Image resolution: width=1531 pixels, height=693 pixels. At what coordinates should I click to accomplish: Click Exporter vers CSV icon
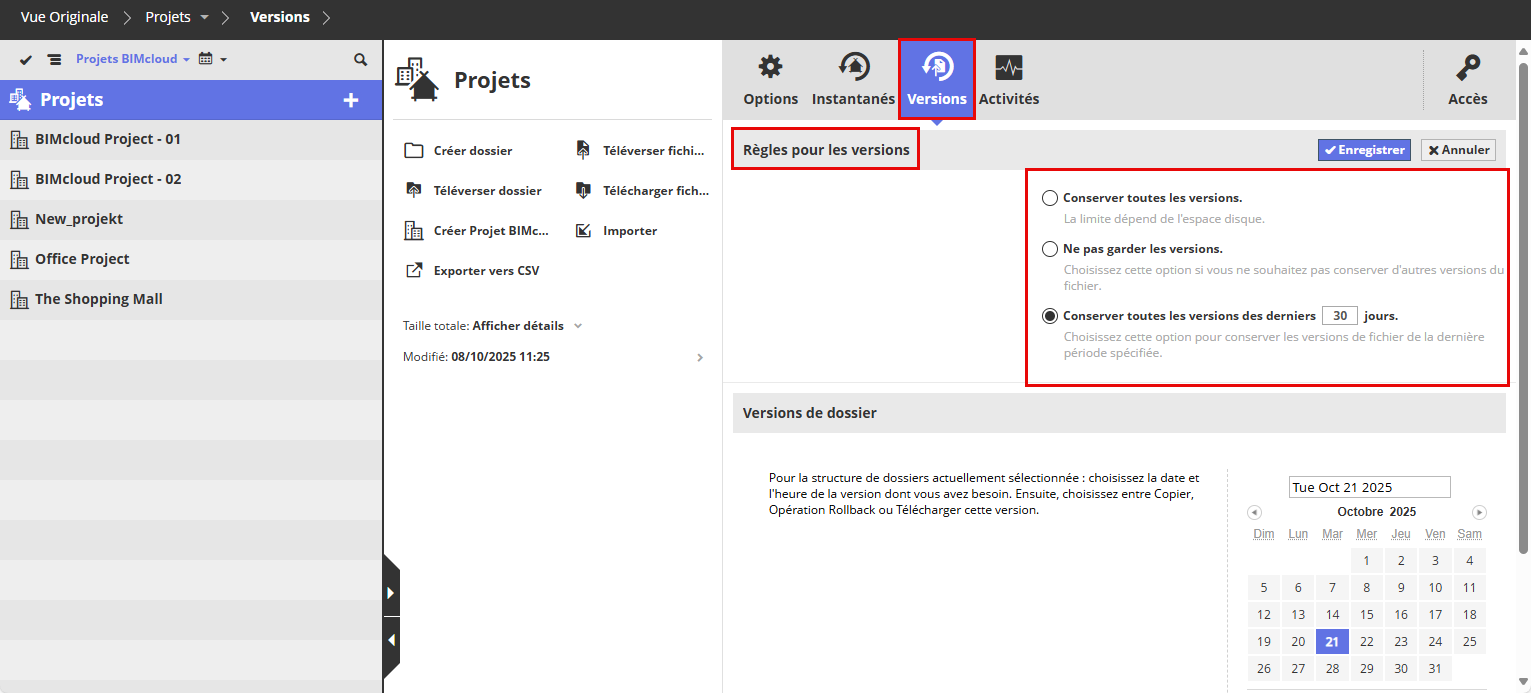(x=414, y=271)
